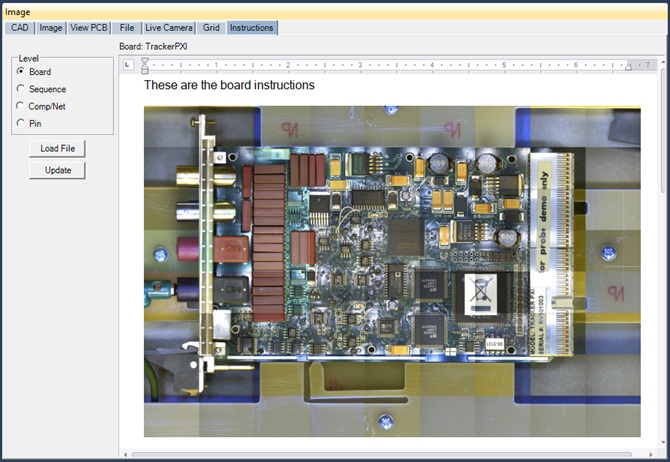Enable the Comp/Net level radio button
This screenshot has height=462, width=670.
pos(21,106)
